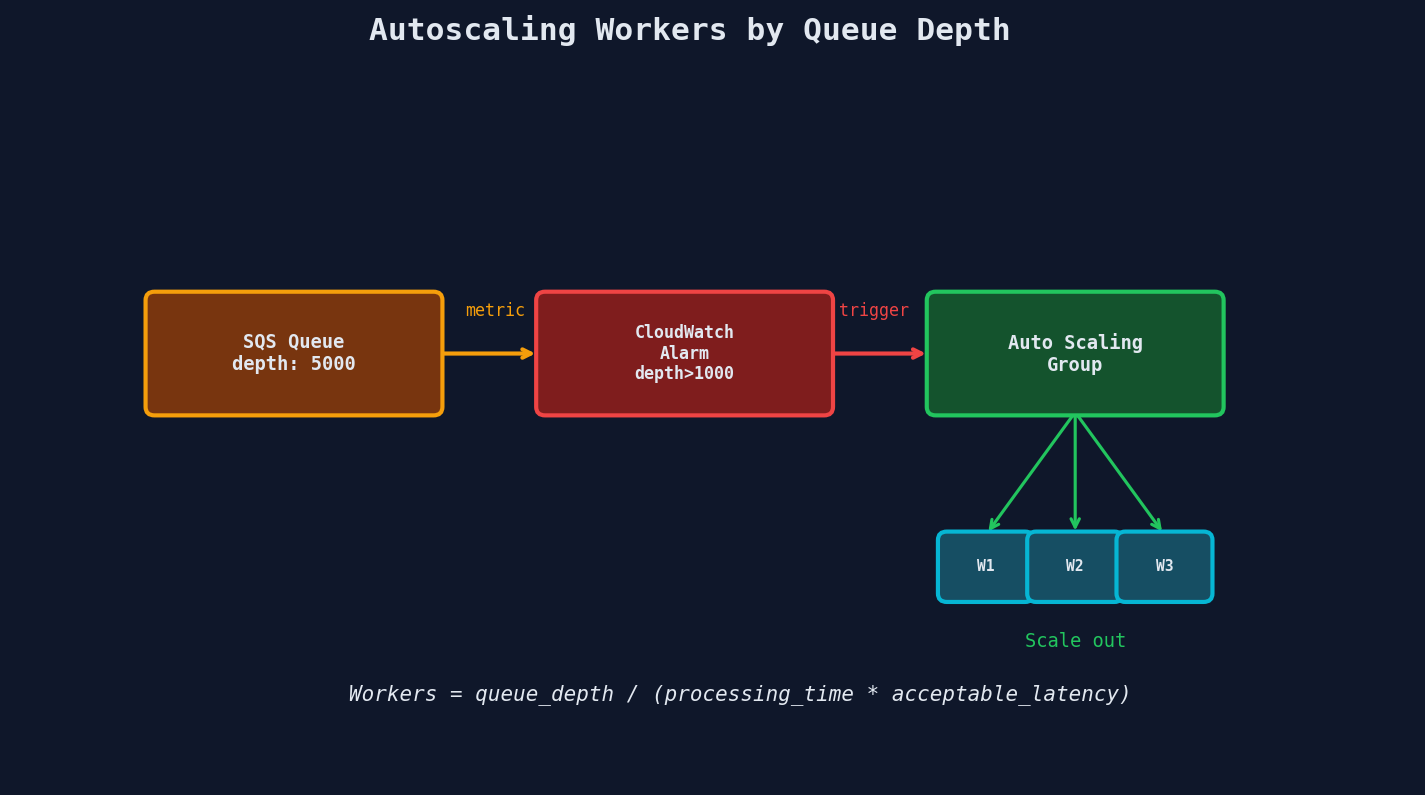This screenshot has width=1425, height=795.
Task: Select worker node W3
Action: coord(1164,566)
